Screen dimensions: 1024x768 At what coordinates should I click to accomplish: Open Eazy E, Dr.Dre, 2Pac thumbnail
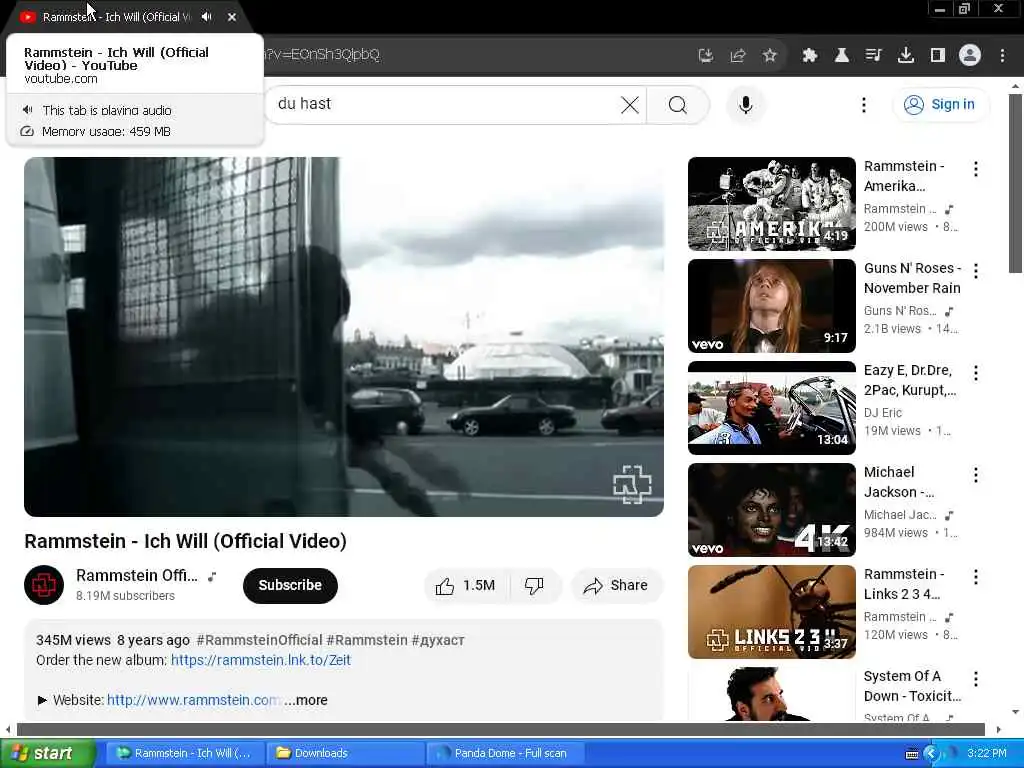(x=772, y=408)
